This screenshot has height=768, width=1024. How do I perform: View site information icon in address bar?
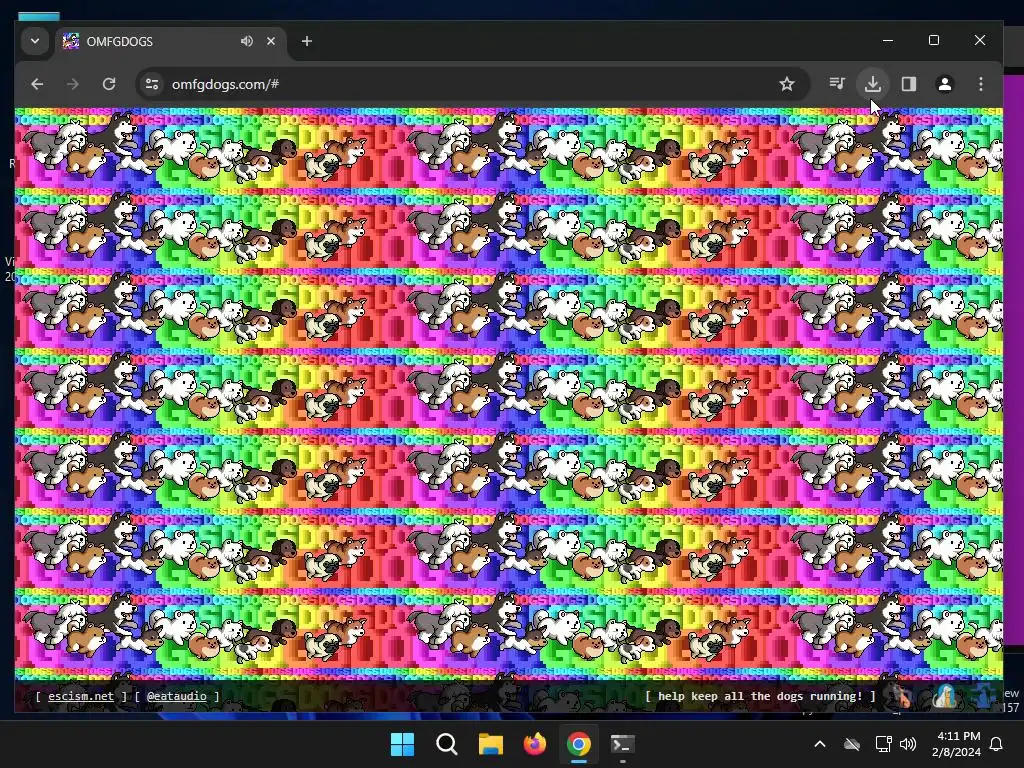click(x=152, y=84)
